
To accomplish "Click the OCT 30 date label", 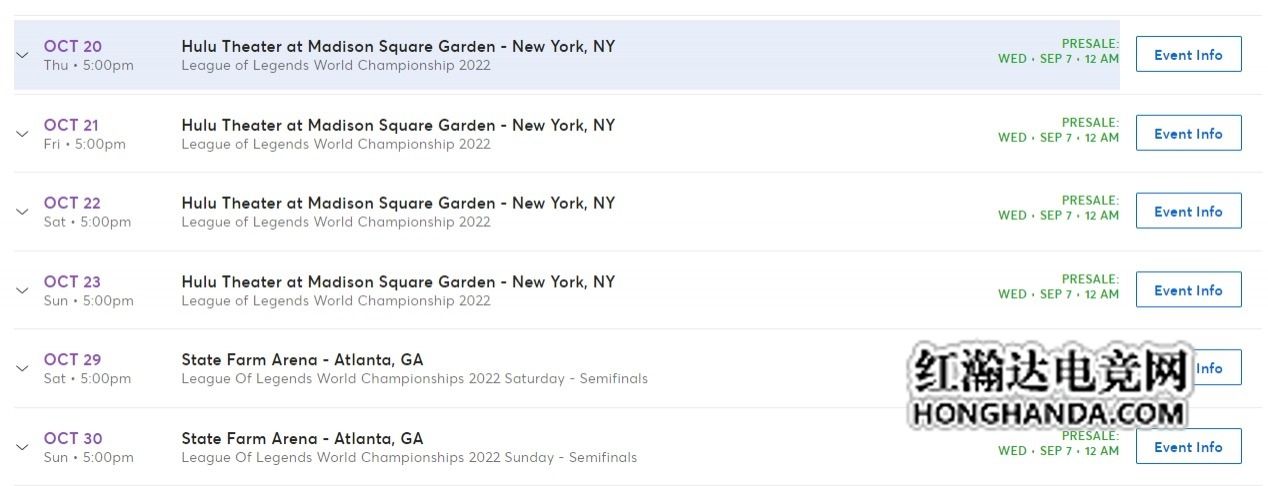I will point(72,438).
